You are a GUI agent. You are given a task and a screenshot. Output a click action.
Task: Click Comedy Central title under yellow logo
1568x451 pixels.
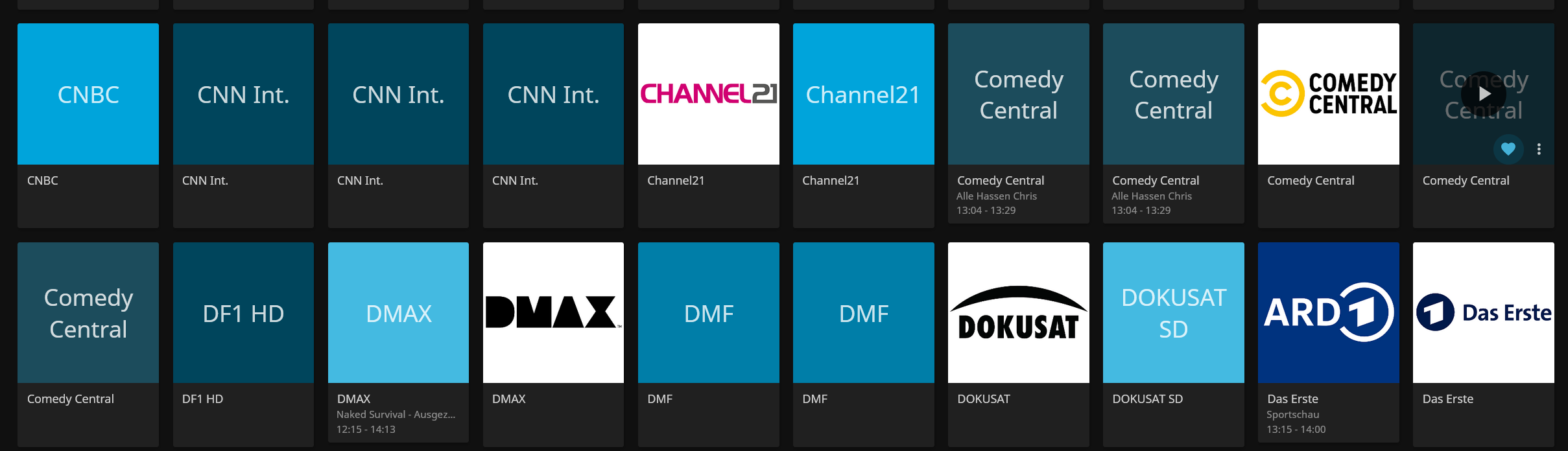pos(1311,180)
